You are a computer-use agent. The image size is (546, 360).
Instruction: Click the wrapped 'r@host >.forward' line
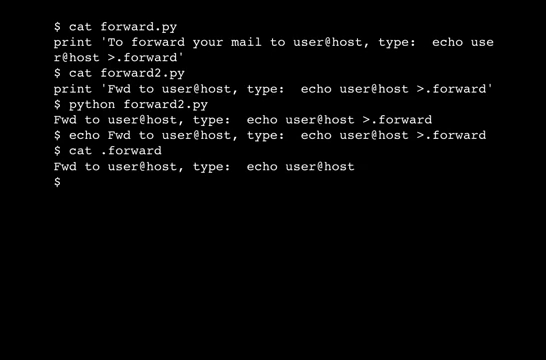pyautogui.click(x=119, y=58)
